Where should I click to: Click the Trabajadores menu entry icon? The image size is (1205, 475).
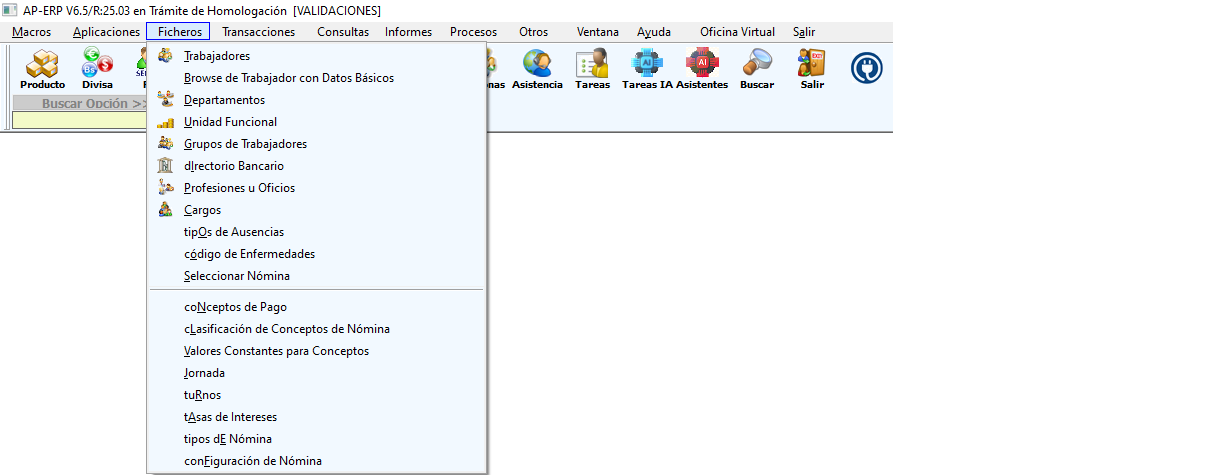[x=166, y=55]
